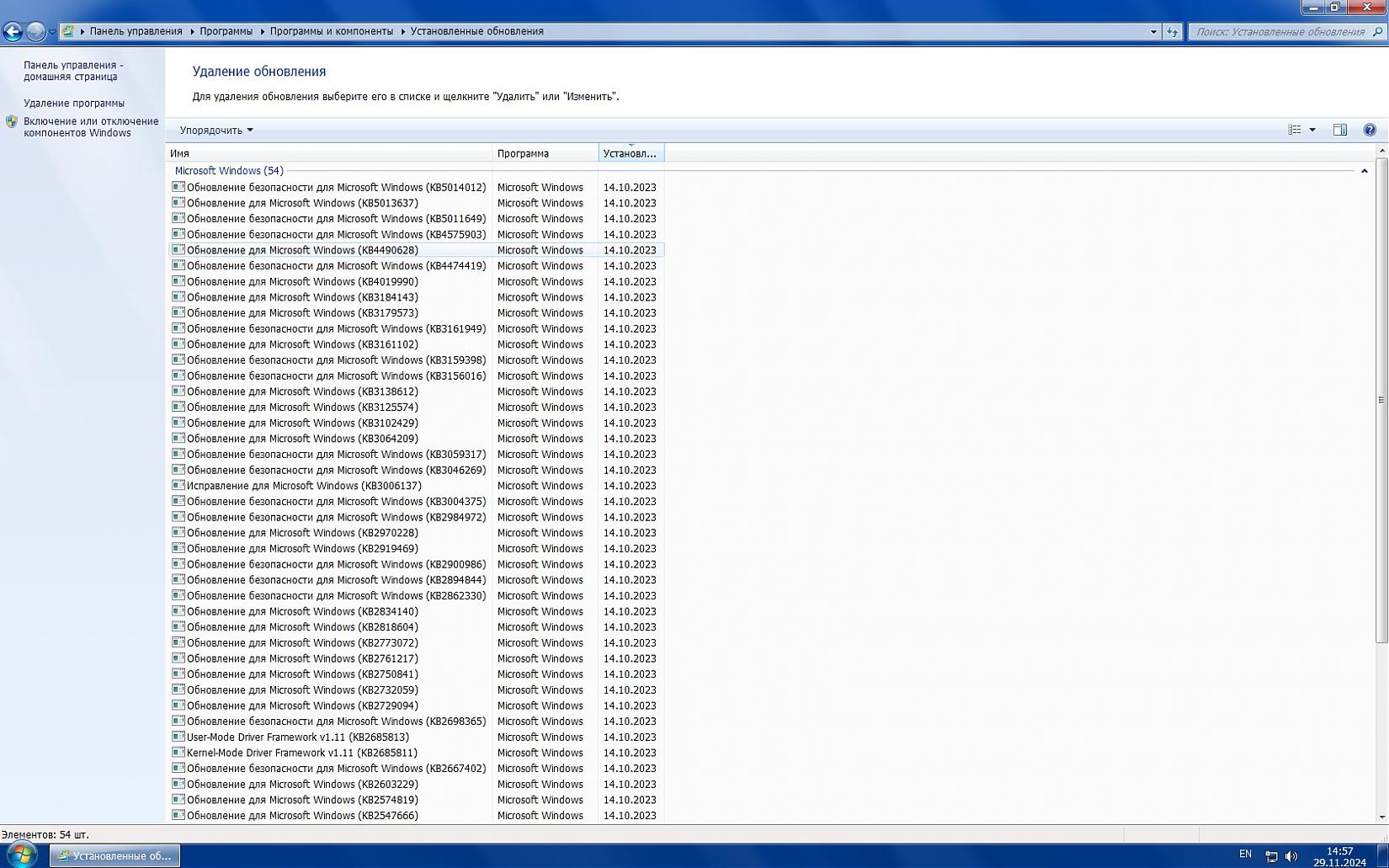
Task: Select security update row KB3159398
Action: coord(417,359)
